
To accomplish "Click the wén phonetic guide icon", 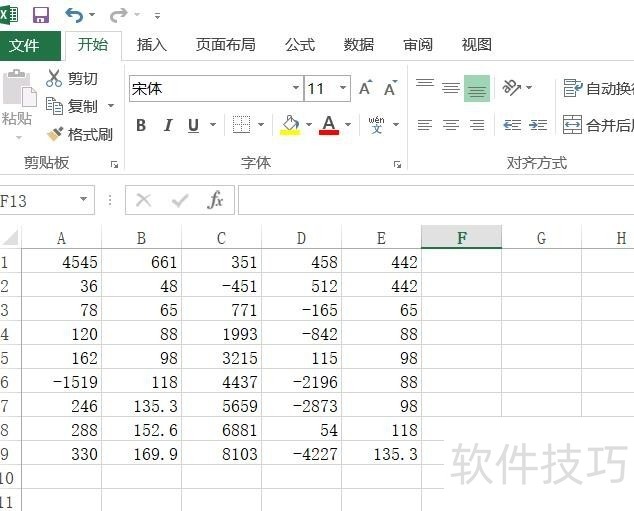I will 376,125.
